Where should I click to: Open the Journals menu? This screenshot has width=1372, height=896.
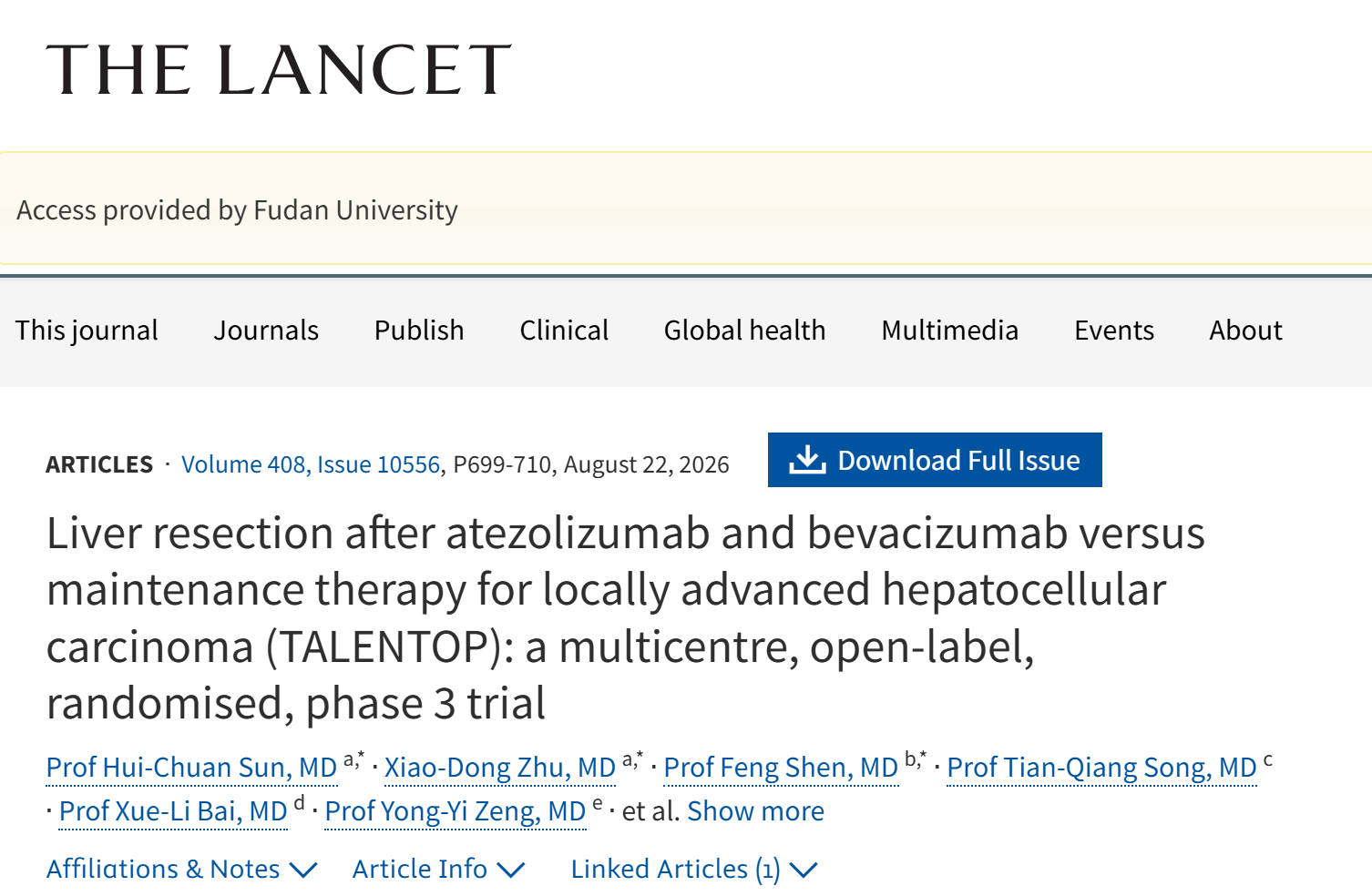(266, 331)
